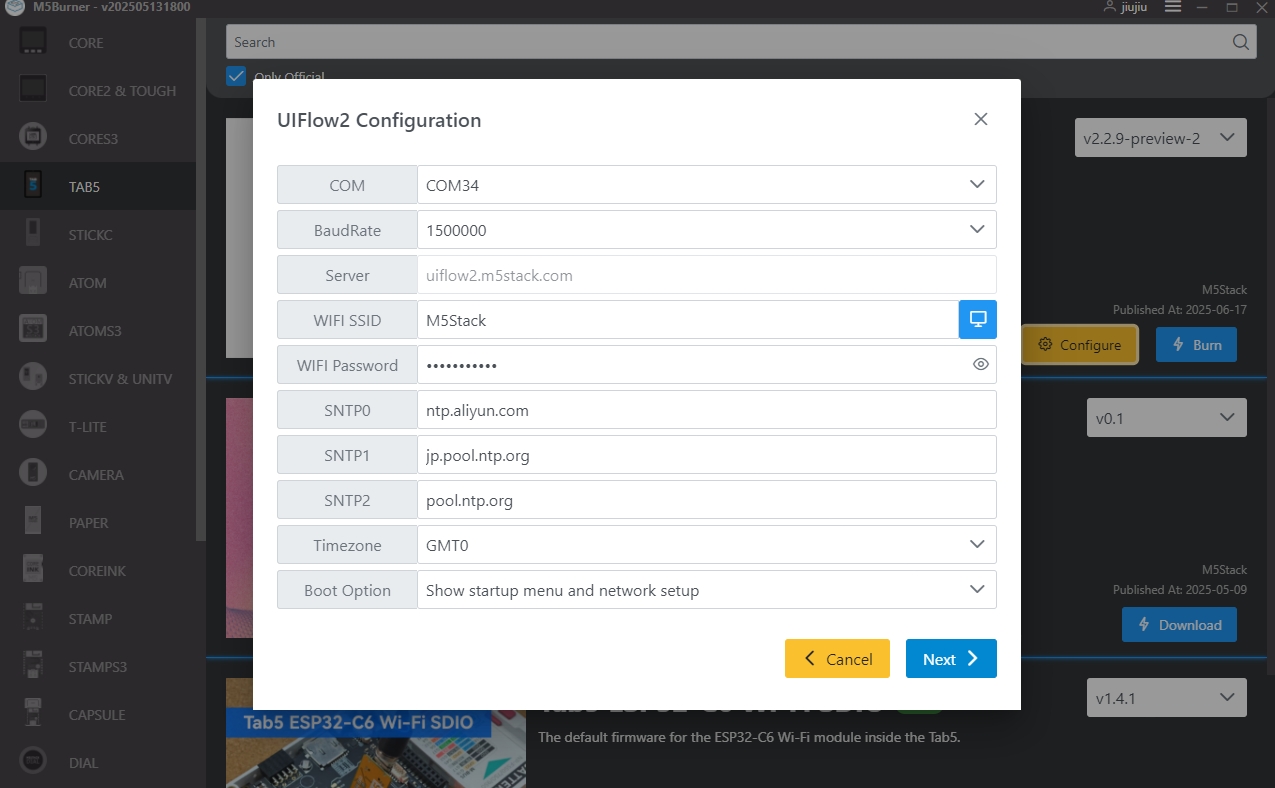Select the STAMPS3 device icon
1275x788 pixels.
tap(33, 666)
